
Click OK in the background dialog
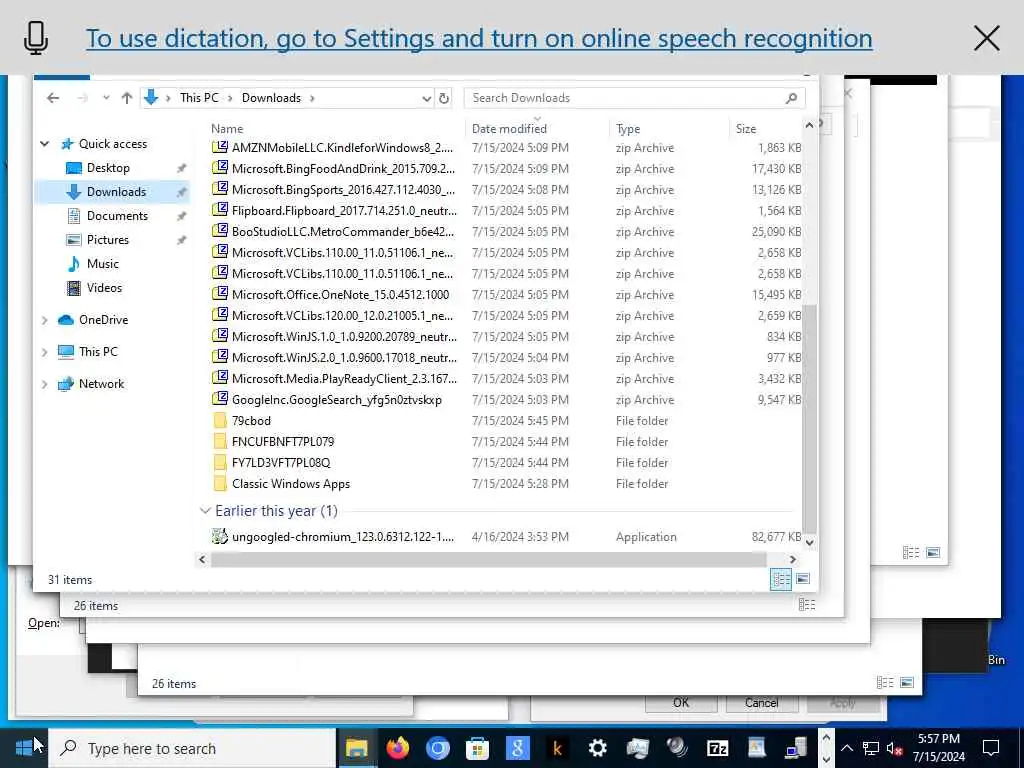click(680, 703)
